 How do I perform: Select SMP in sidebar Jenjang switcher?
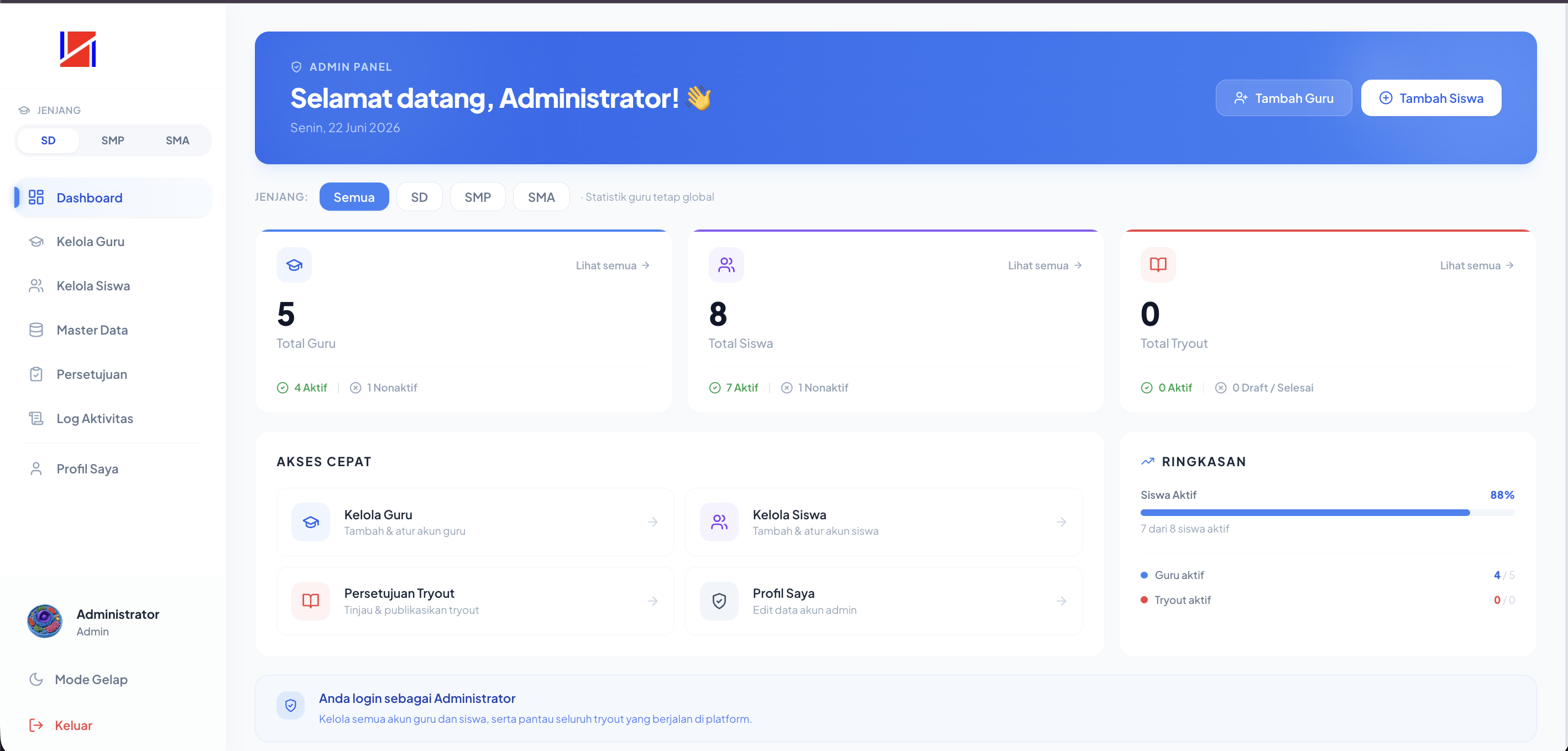[x=113, y=140]
